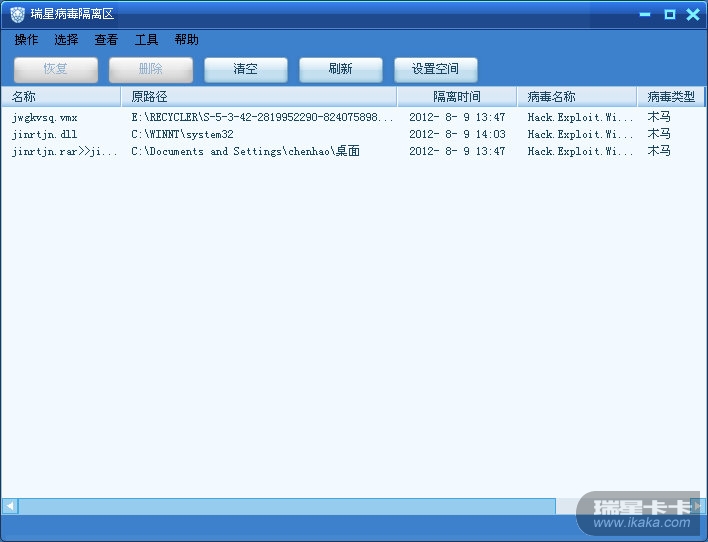Image resolution: width=708 pixels, height=542 pixels.
Task: Open 设置空间 space settings
Action: click(x=436, y=69)
